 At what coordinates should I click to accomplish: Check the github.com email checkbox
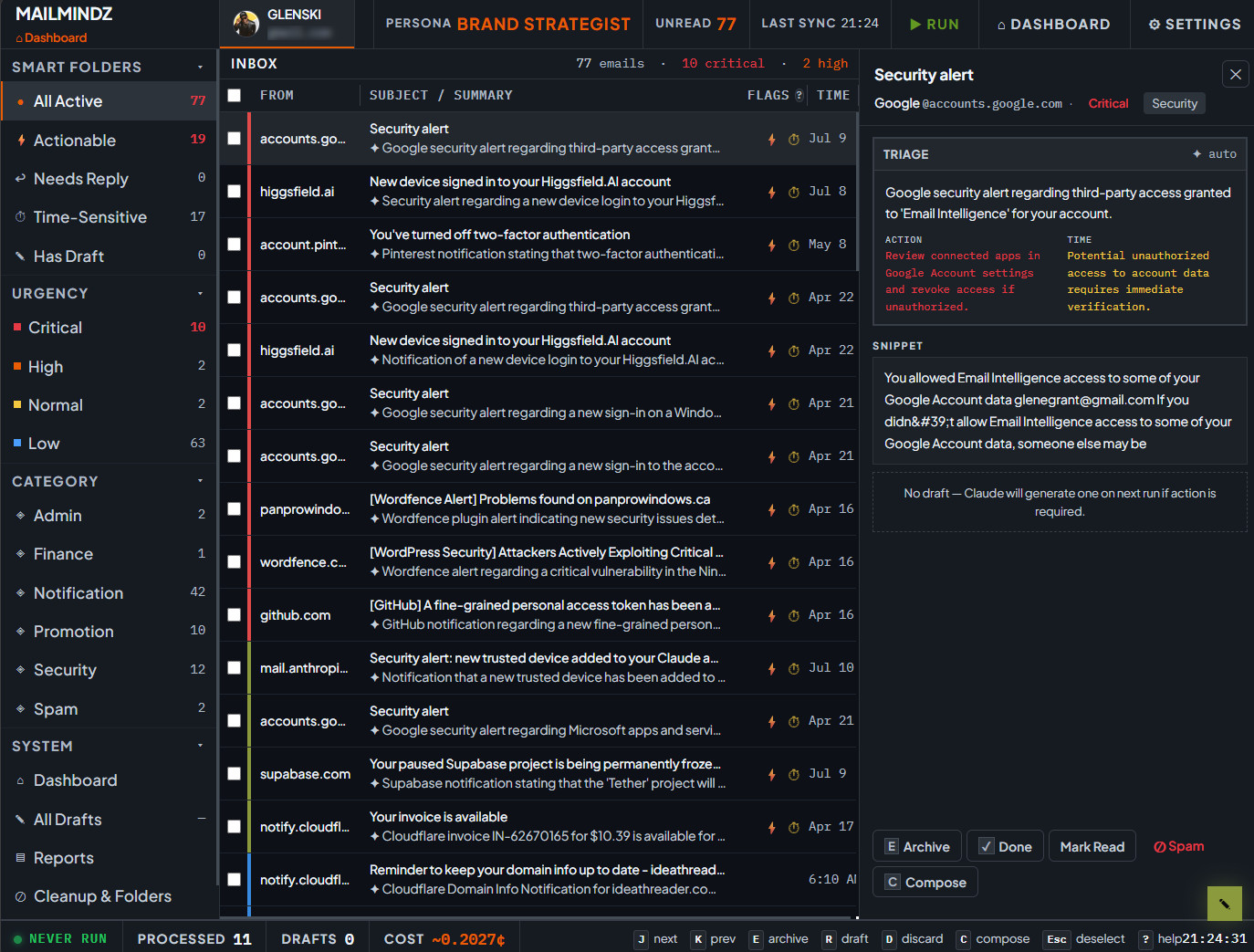[x=235, y=615]
